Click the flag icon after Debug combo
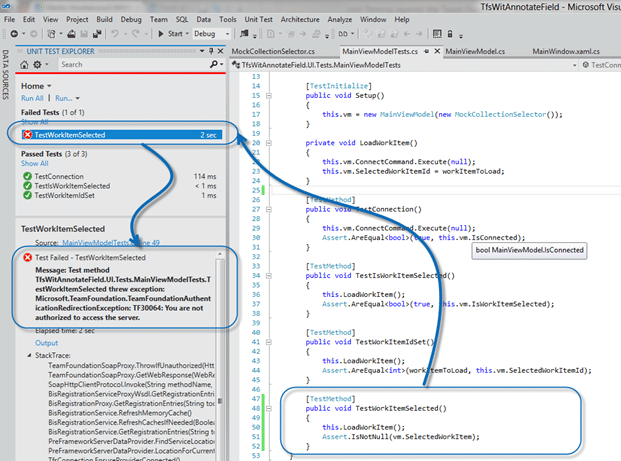The width and height of the screenshot is (621, 461). tap(244, 34)
